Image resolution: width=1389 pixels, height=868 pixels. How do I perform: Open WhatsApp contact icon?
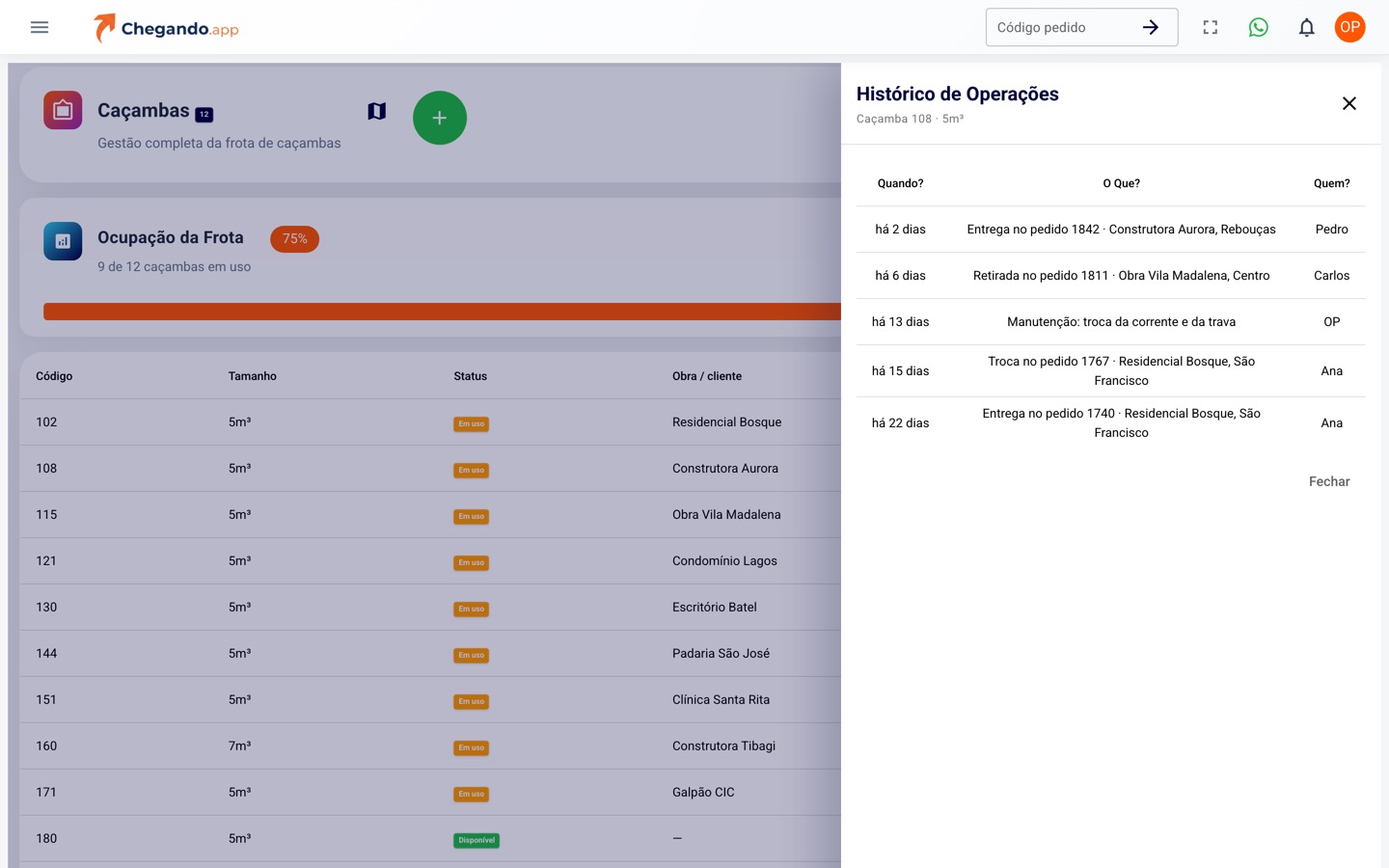tap(1259, 27)
